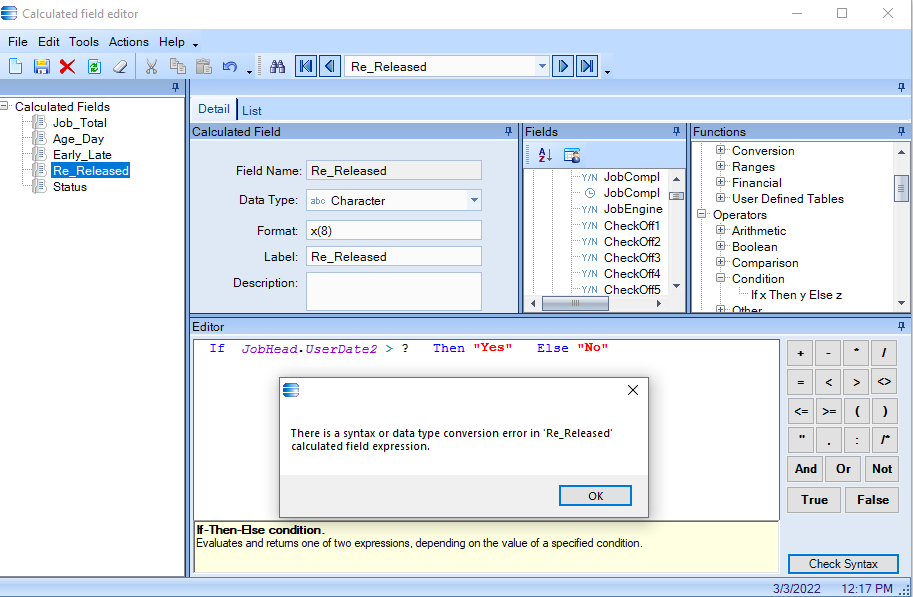The width and height of the screenshot is (913, 597).
Task: Expand the Financial functions node
Action: point(720,182)
